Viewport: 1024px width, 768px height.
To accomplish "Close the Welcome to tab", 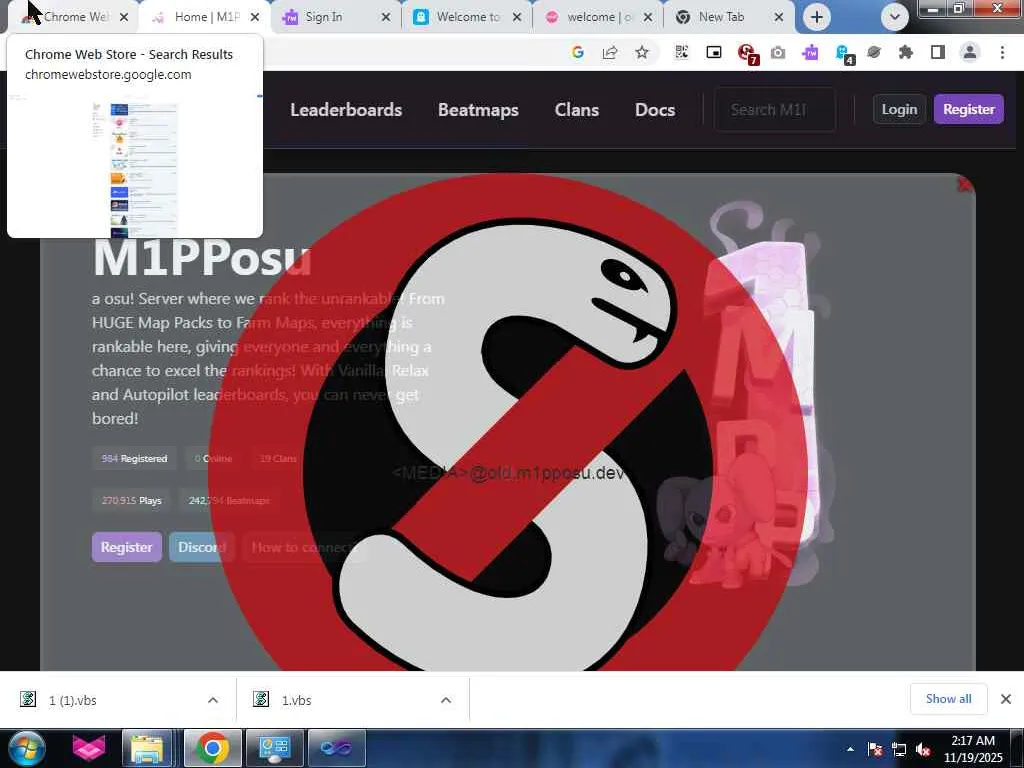I will (x=517, y=17).
